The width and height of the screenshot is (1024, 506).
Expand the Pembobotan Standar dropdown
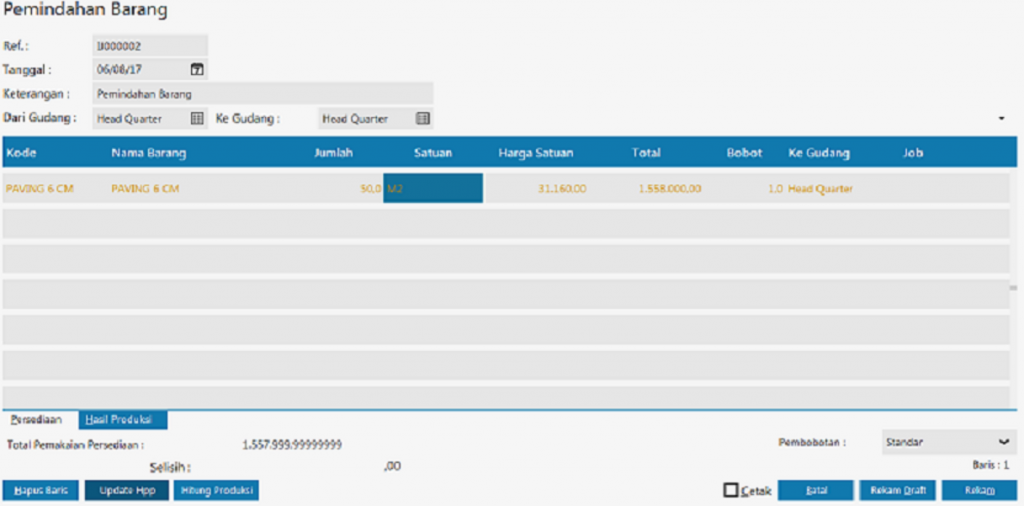tap(1003, 441)
